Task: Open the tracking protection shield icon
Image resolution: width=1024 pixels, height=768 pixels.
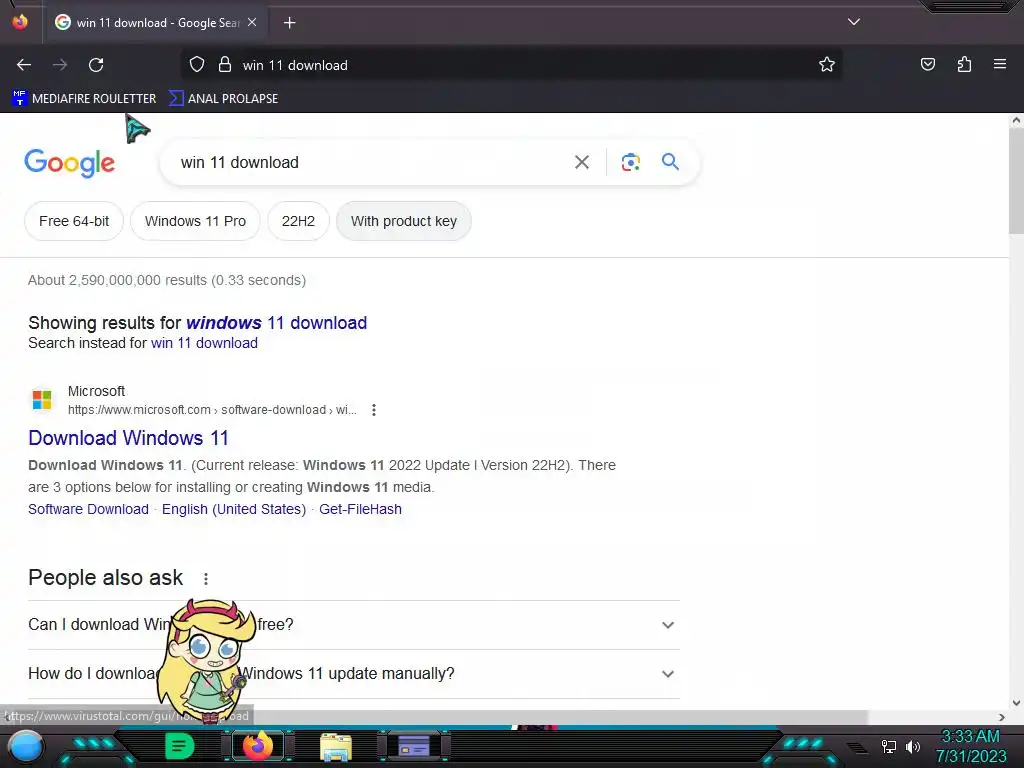Action: point(197,65)
